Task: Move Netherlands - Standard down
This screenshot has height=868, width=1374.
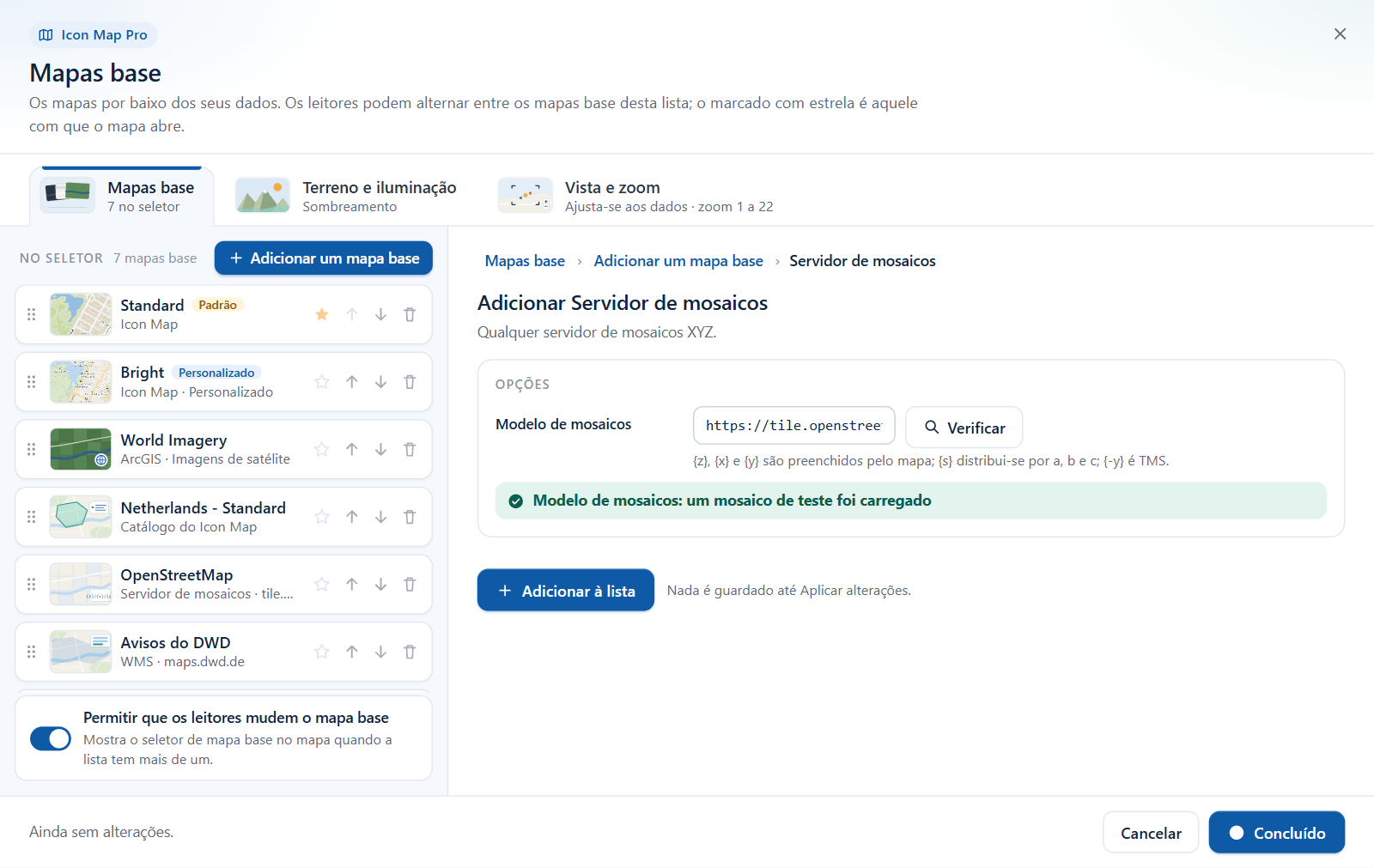Action: [x=380, y=517]
